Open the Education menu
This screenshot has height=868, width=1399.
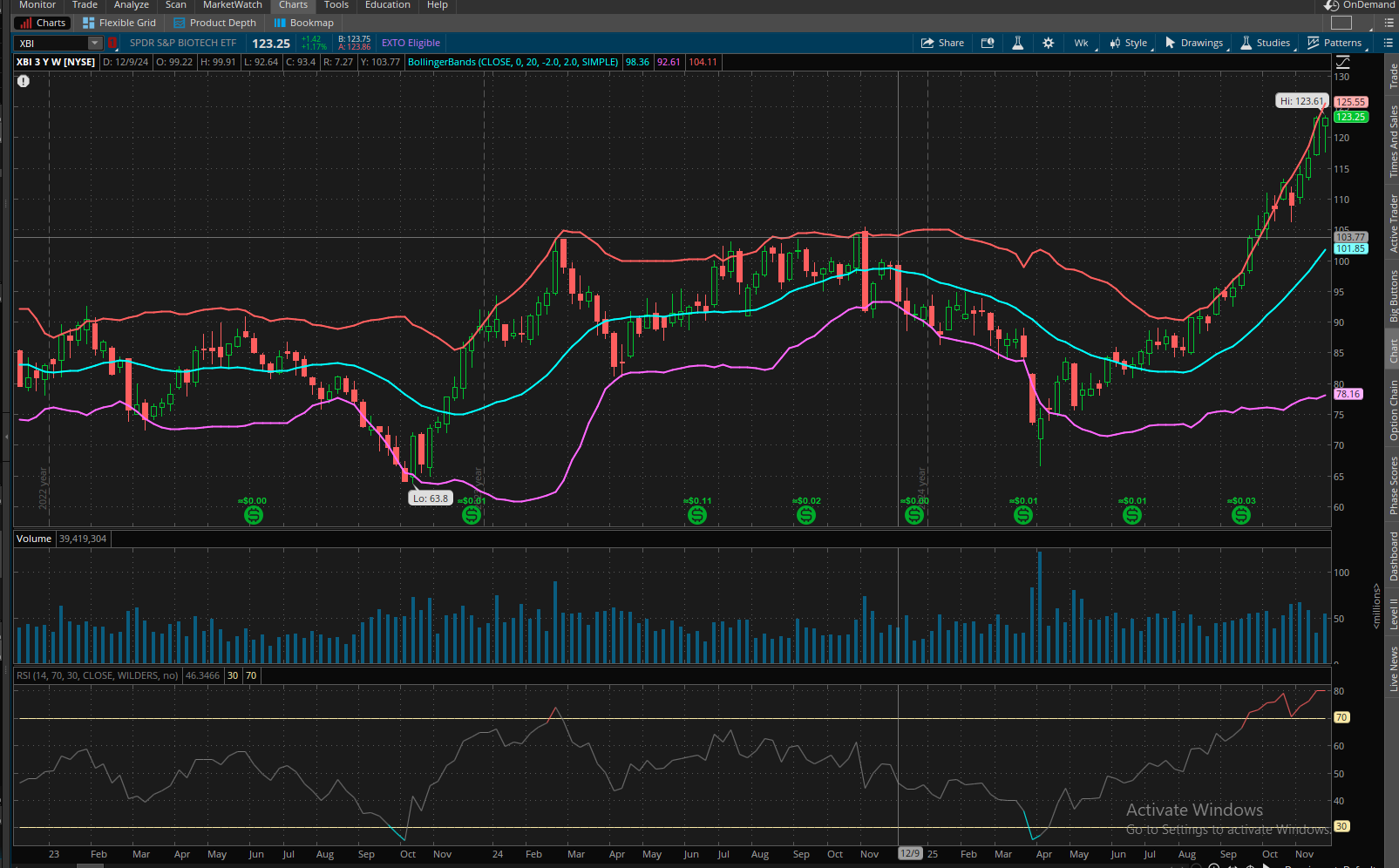(388, 5)
